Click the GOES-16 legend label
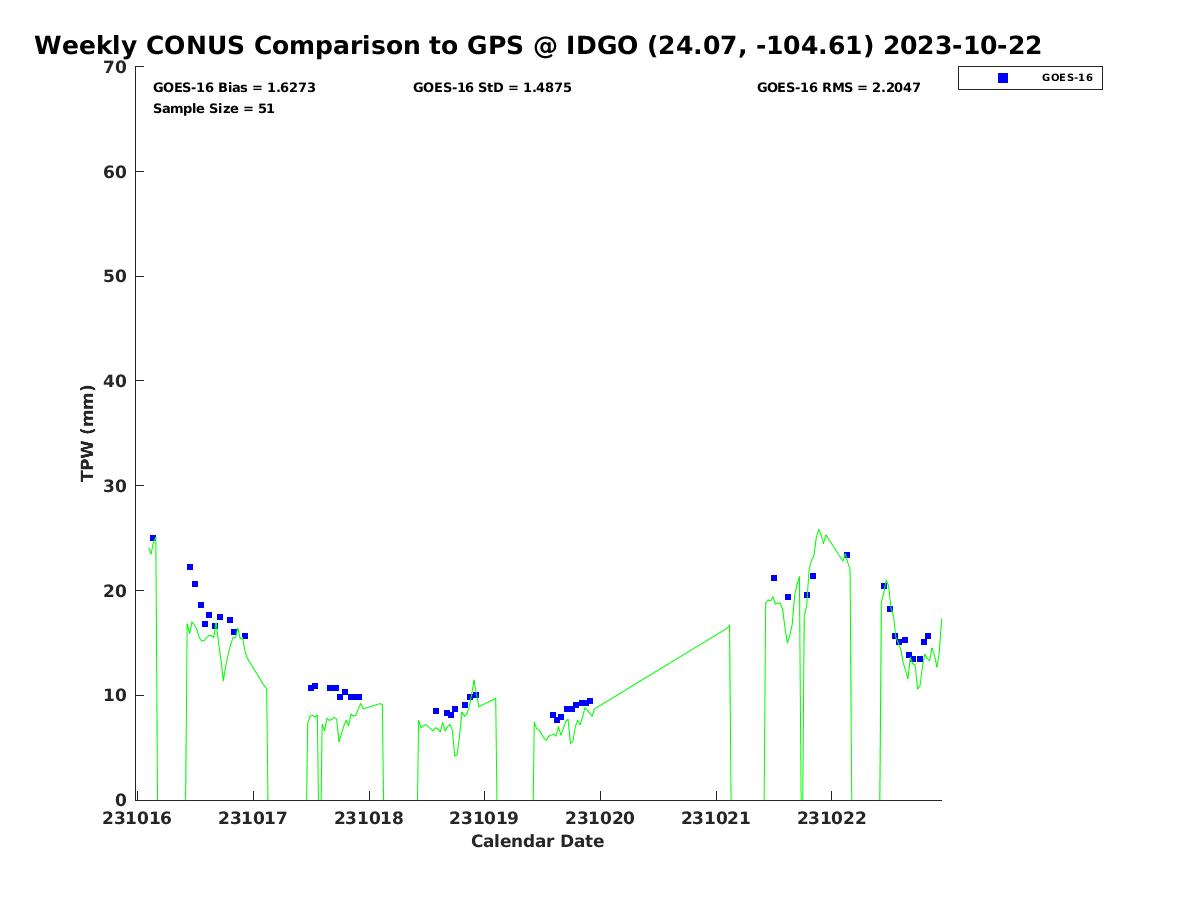Viewport: 1200px width, 900px height. [x=1067, y=78]
